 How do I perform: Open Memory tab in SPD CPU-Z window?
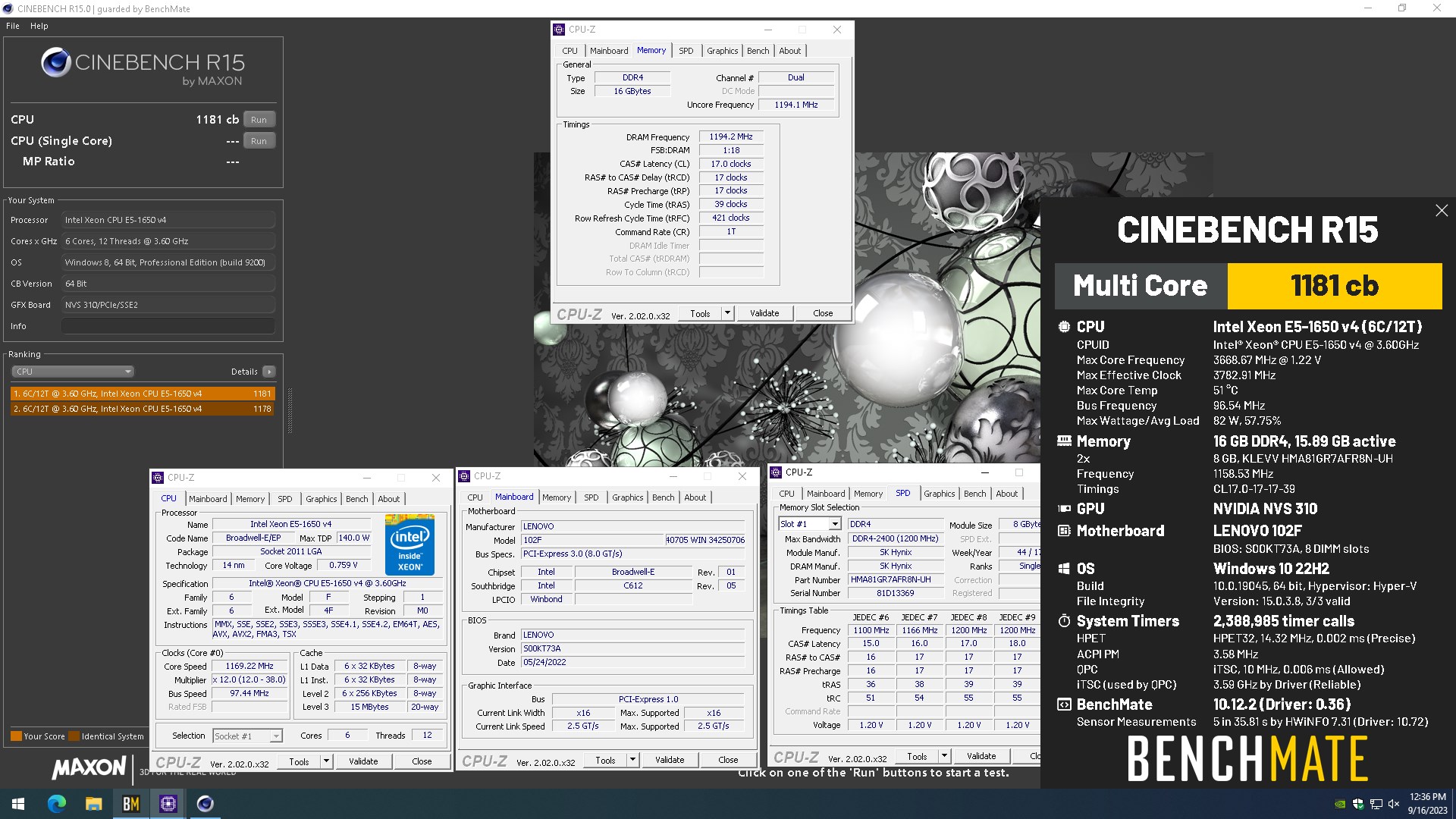[868, 494]
